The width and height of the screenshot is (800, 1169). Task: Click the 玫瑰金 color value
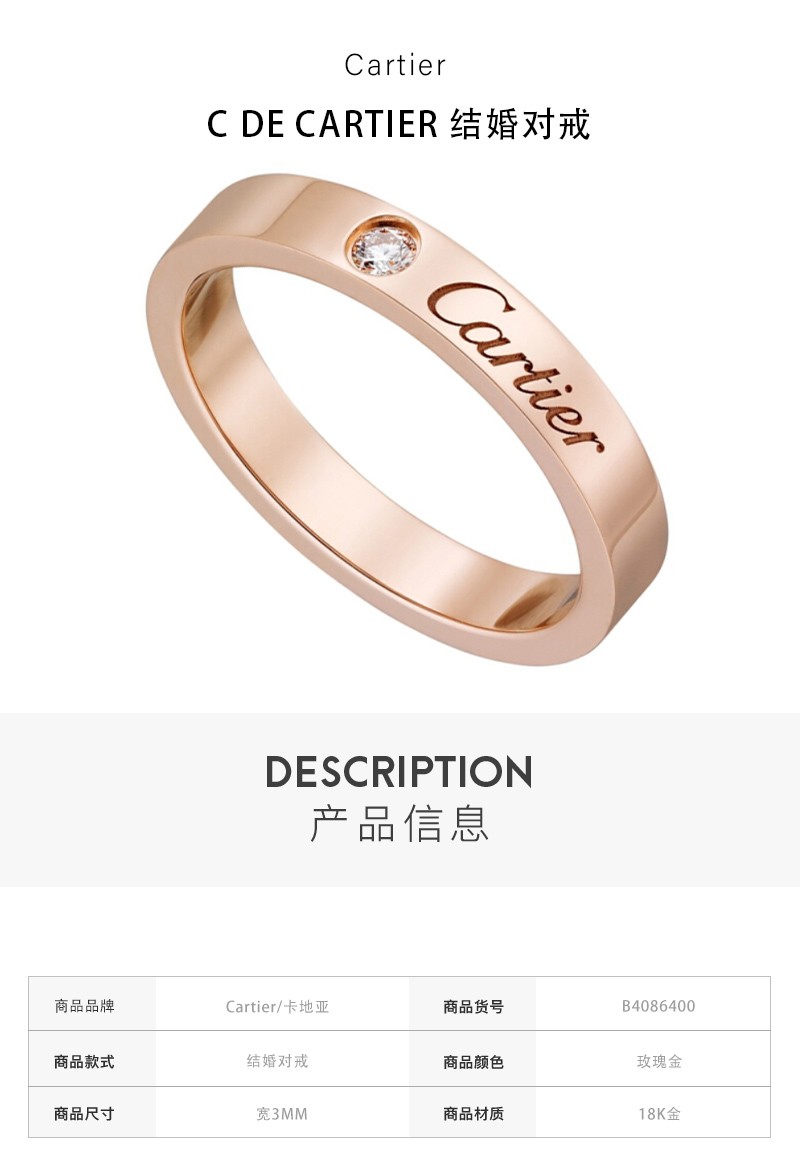click(x=659, y=1061)
